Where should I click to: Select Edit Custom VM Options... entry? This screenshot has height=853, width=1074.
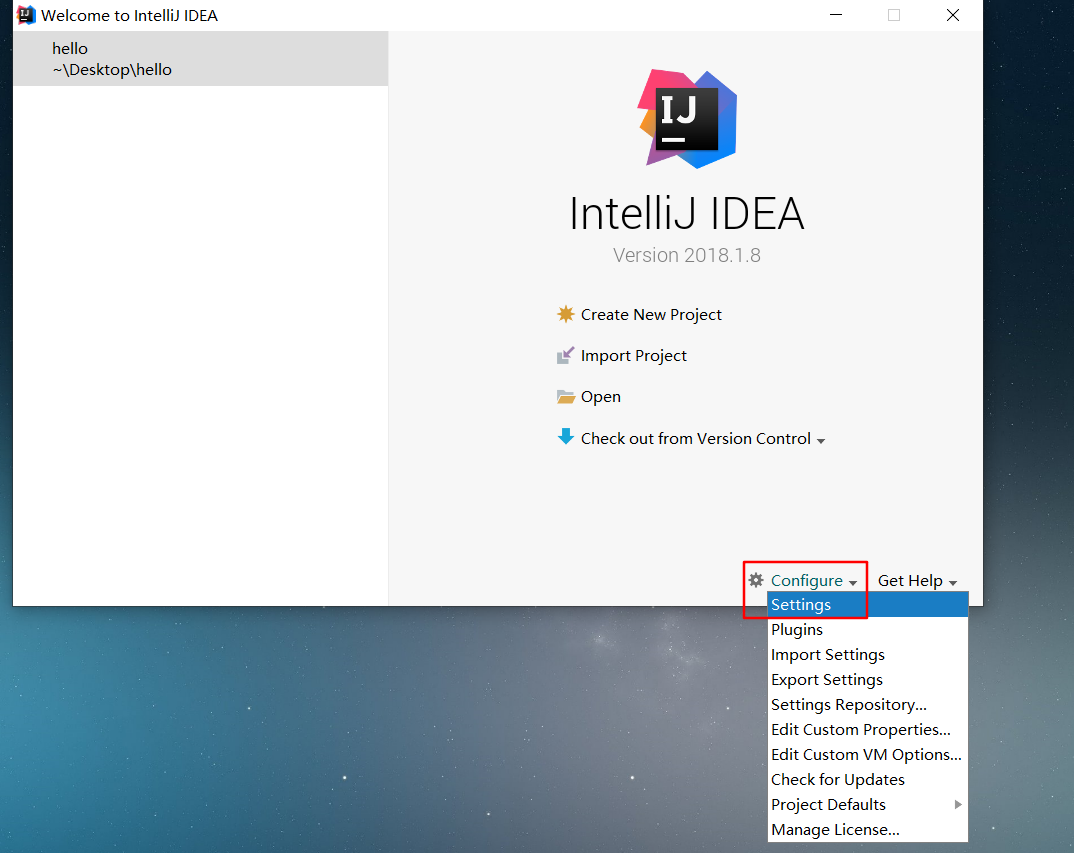point(868,754)
